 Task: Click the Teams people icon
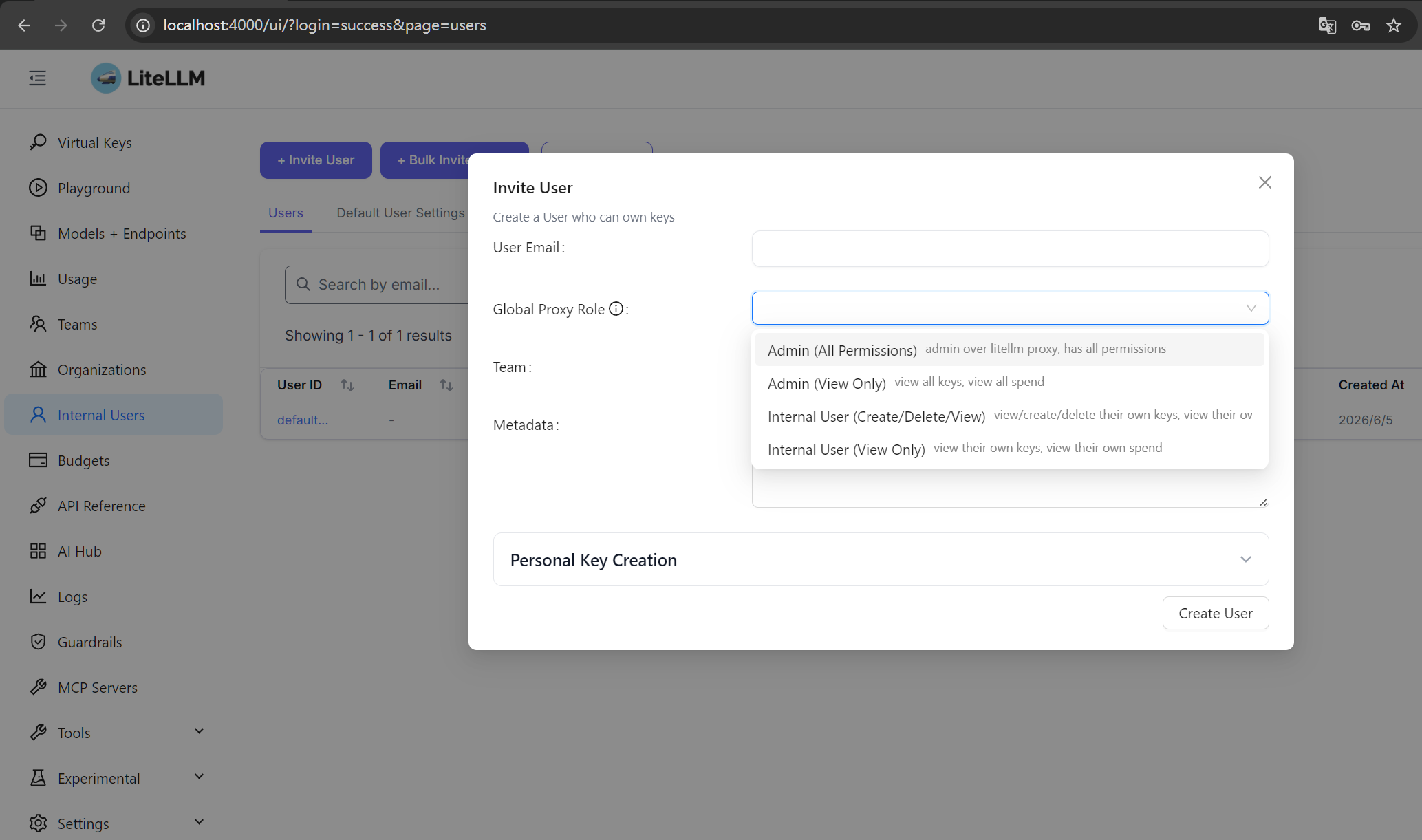tap(39, 324)
